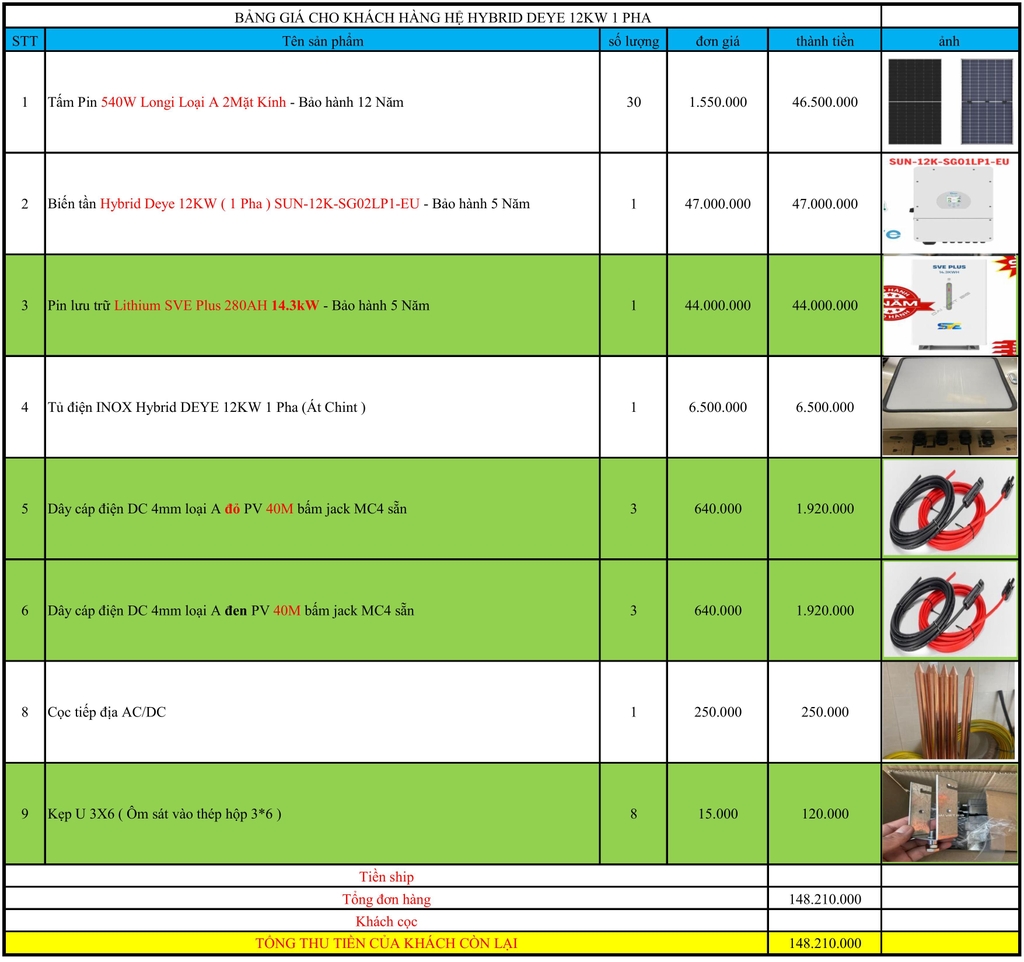The width and height of the screenshot is (1024, 962).
Task: Select 'TỔNG THU TIỀN CỦA KHÁCH CÒN LẠI' in the yellow row
Action: coord(386,943)
